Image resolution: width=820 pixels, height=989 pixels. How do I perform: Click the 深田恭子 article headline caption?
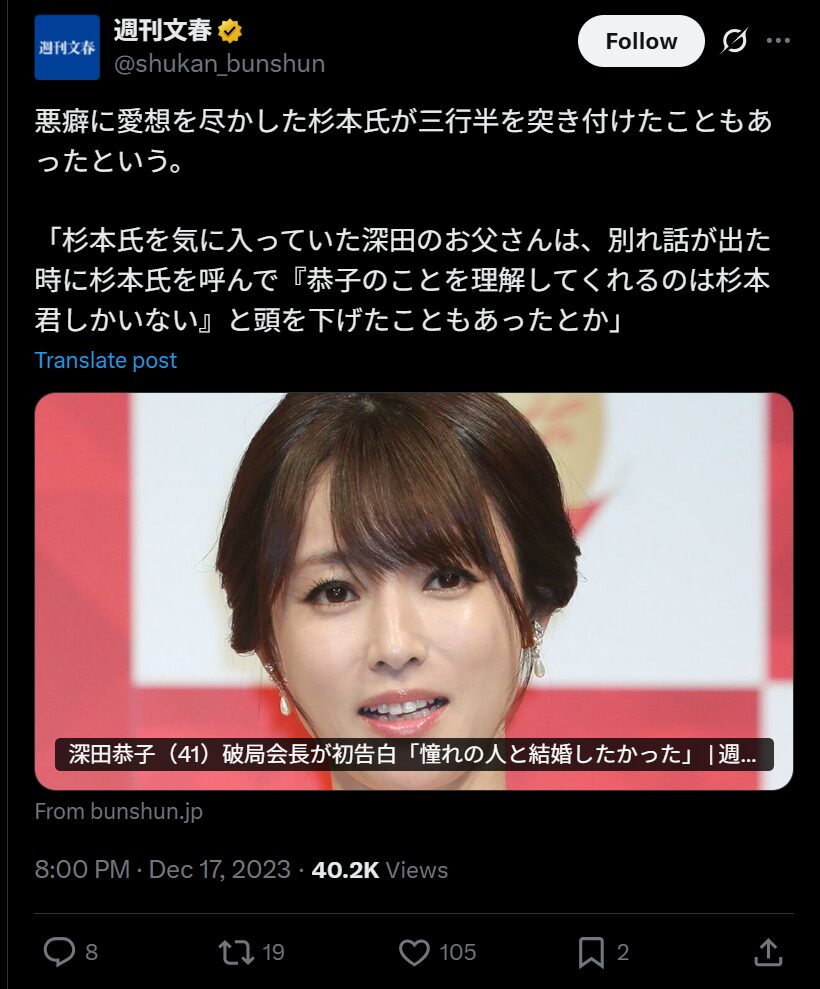coord(414,754)
